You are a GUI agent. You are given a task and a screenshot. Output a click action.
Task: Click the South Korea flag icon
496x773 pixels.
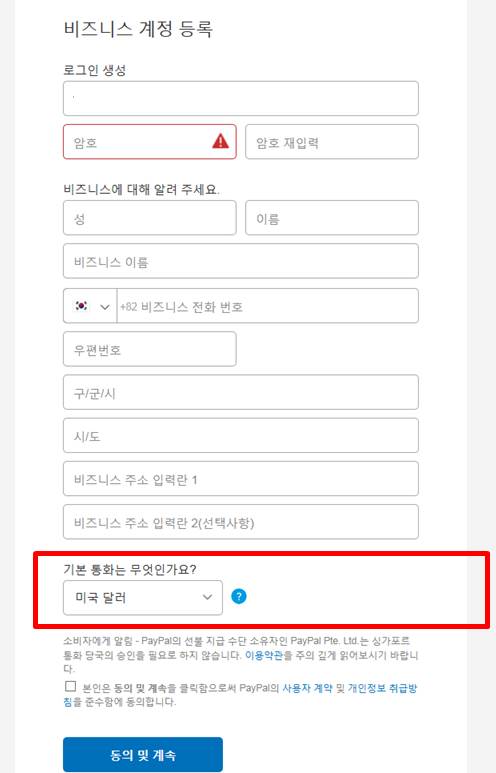tap(81, 306)
